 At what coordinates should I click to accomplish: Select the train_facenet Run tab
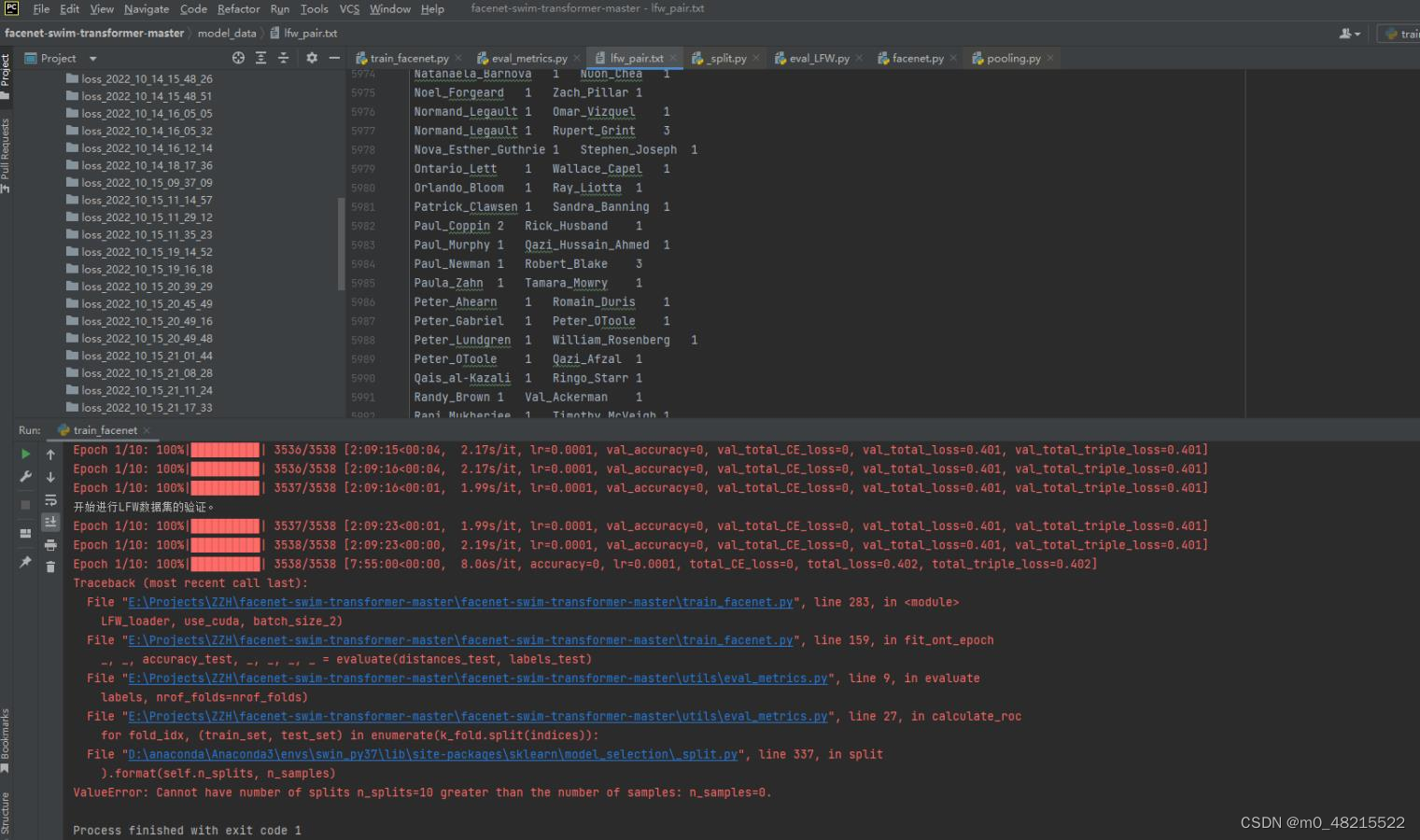(105, 430)
